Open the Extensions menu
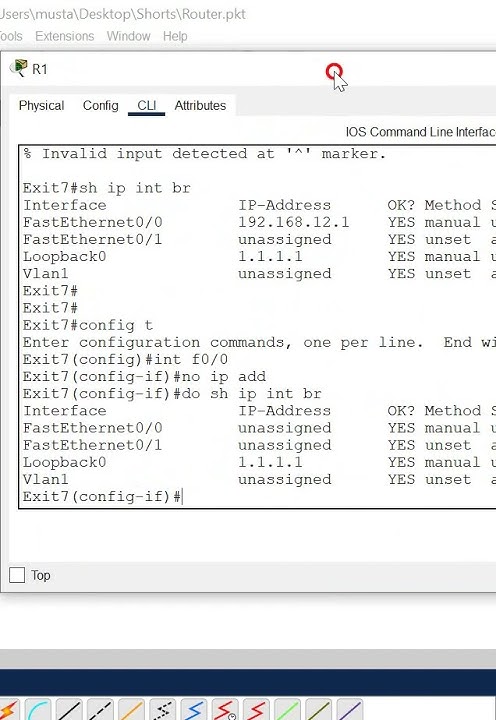Screen dimensions: 496x720 point(65,36)
